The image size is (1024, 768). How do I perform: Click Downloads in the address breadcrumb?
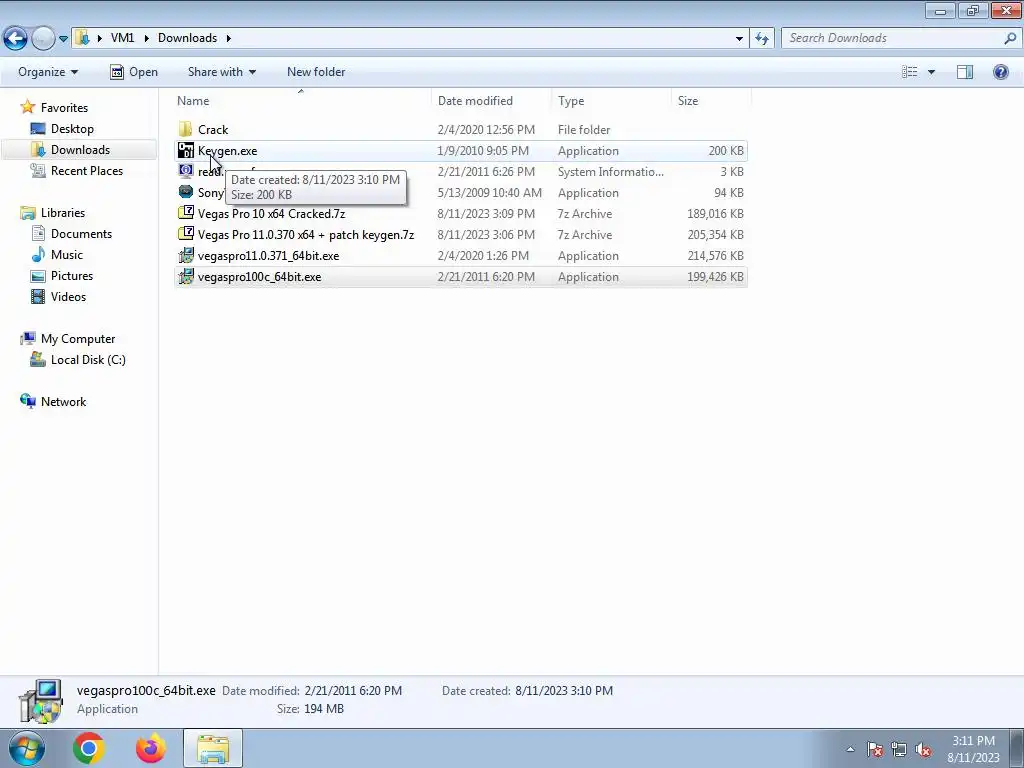click(x=187, y=38)
